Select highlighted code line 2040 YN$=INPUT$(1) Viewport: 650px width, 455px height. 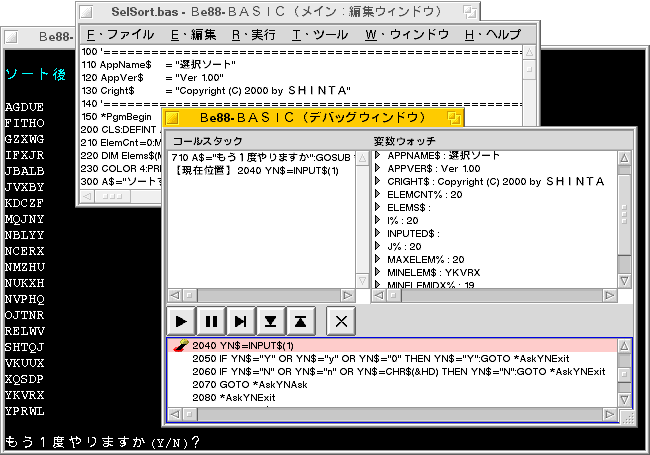point(392,346)
